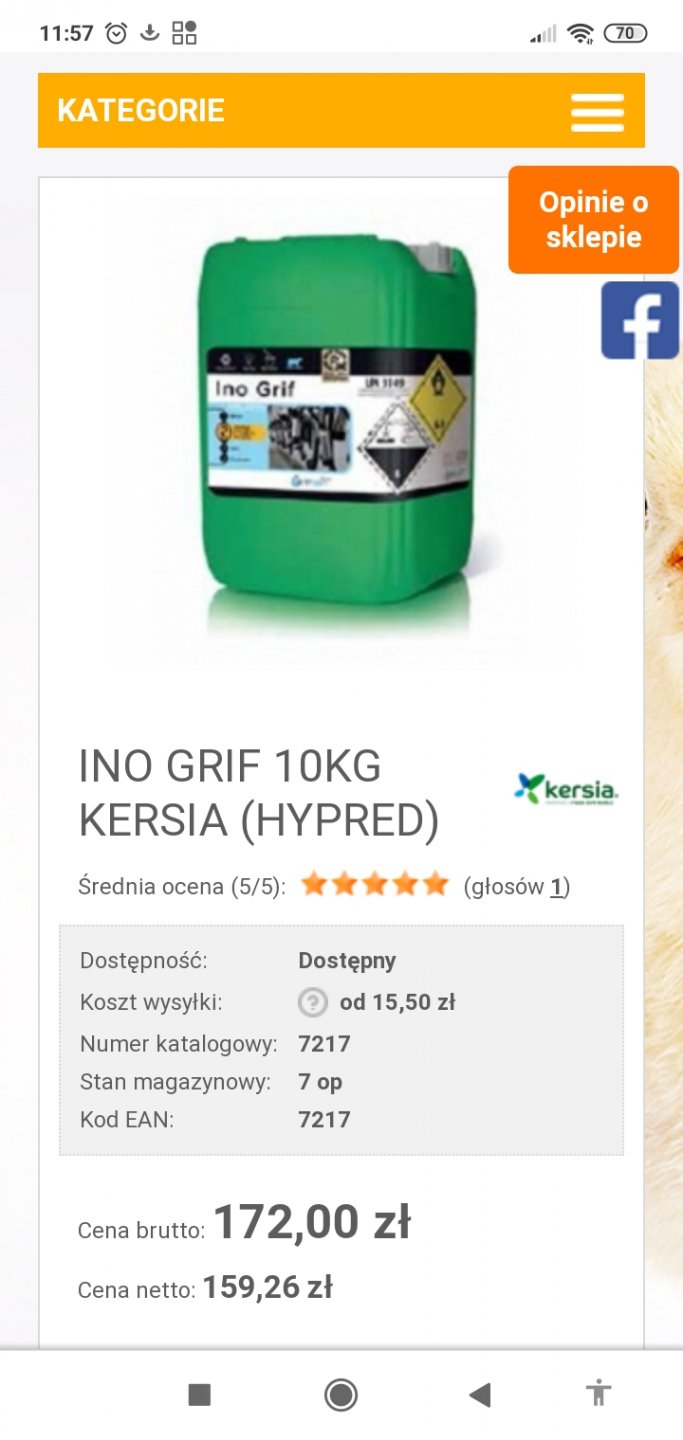The height and width of the screenshot is (1440, 683).
Task: Tap the battery level indicator
Action: tap(625, 33)
